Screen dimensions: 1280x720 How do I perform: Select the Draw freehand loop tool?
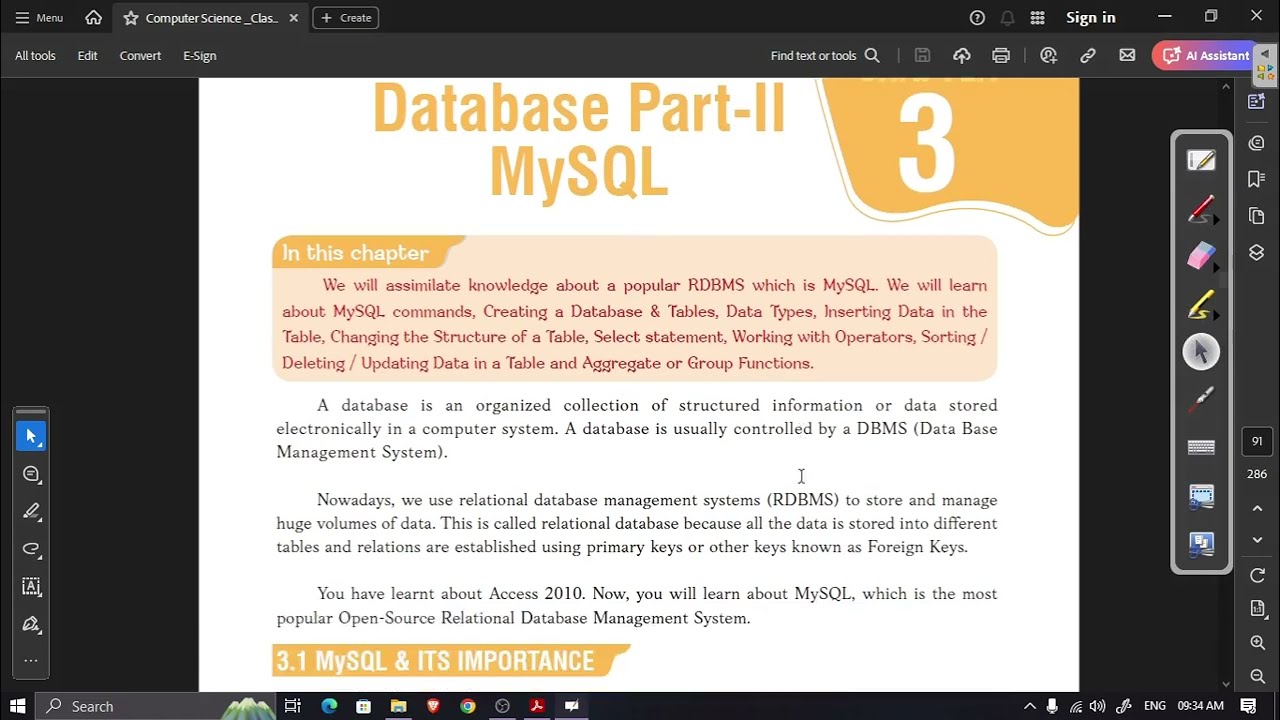31,549
